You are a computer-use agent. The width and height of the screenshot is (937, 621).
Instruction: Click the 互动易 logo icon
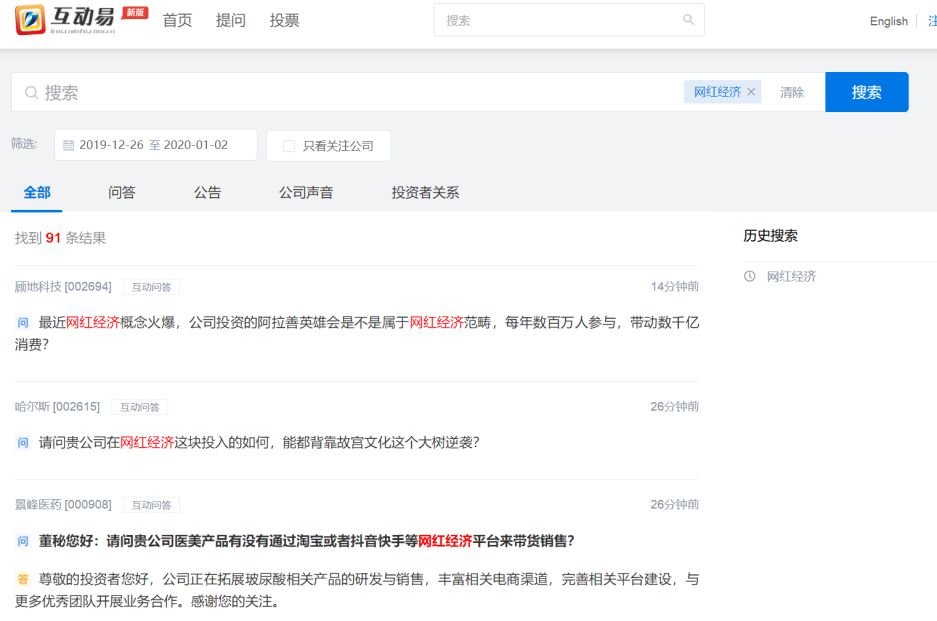(x=31, y=20)
